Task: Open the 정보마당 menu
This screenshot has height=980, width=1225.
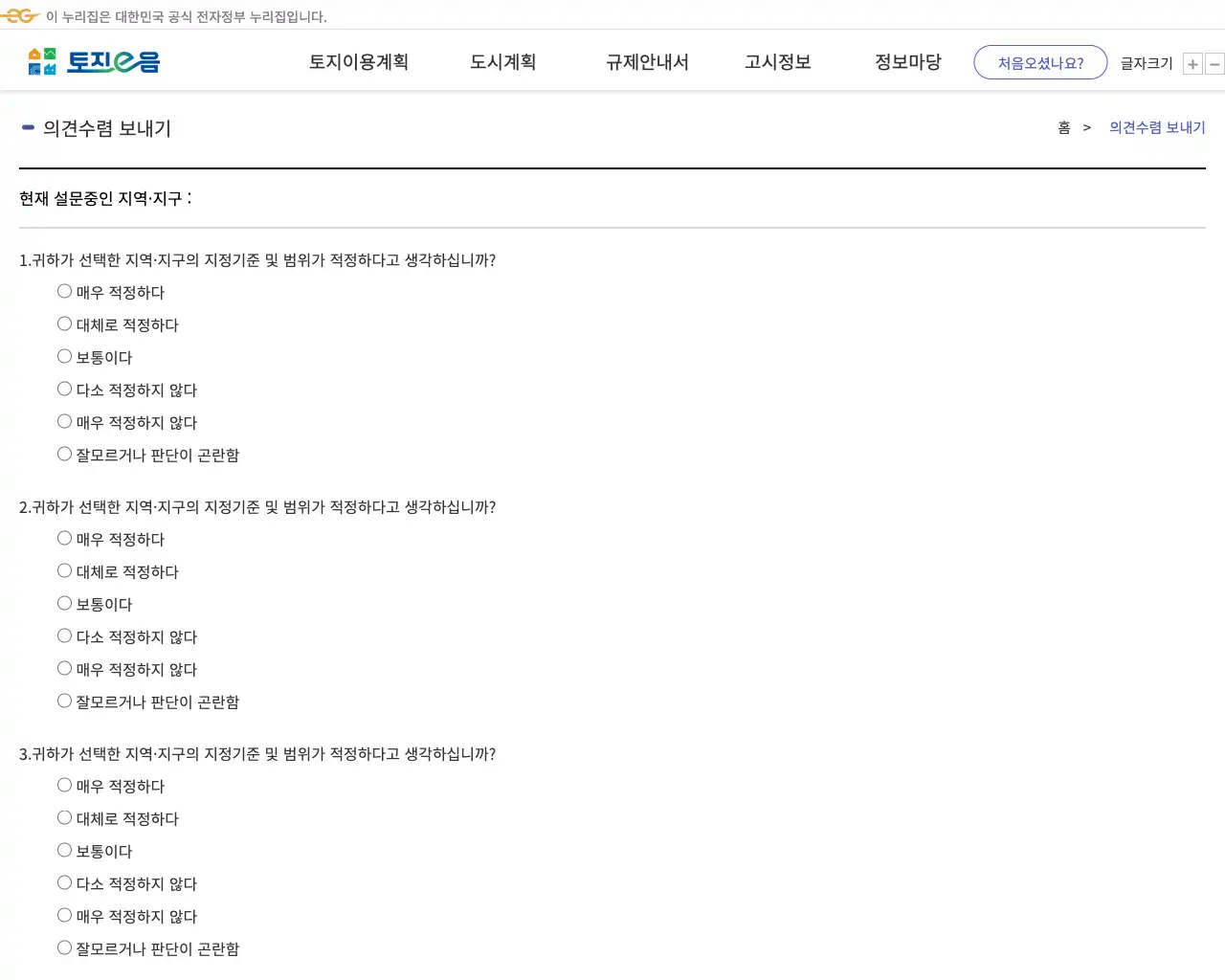Action: 907,62
